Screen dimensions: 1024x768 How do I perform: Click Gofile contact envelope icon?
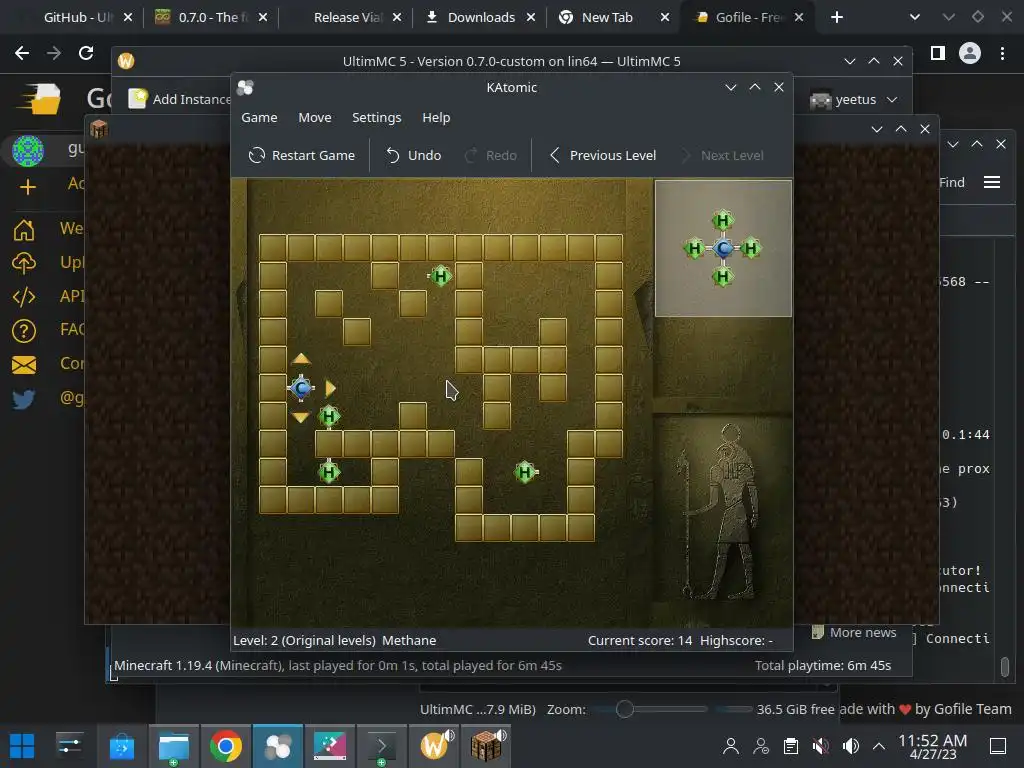pos(24,364)
